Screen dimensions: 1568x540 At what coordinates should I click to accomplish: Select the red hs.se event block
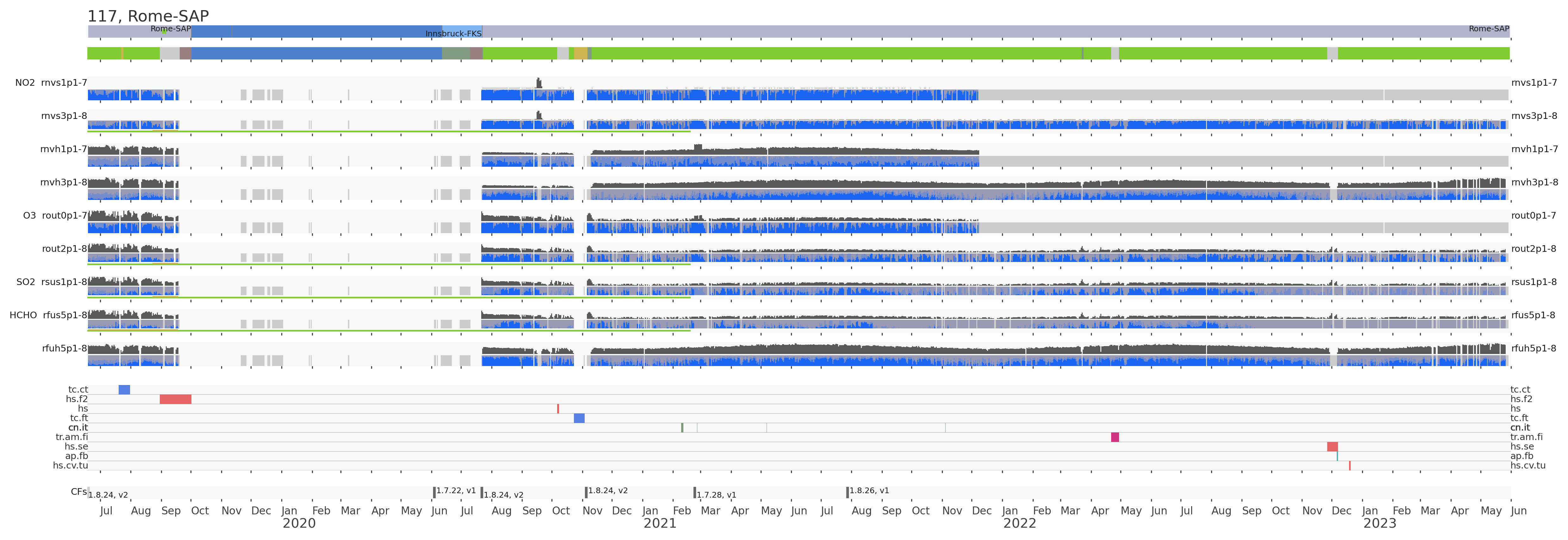point(1332,447)
